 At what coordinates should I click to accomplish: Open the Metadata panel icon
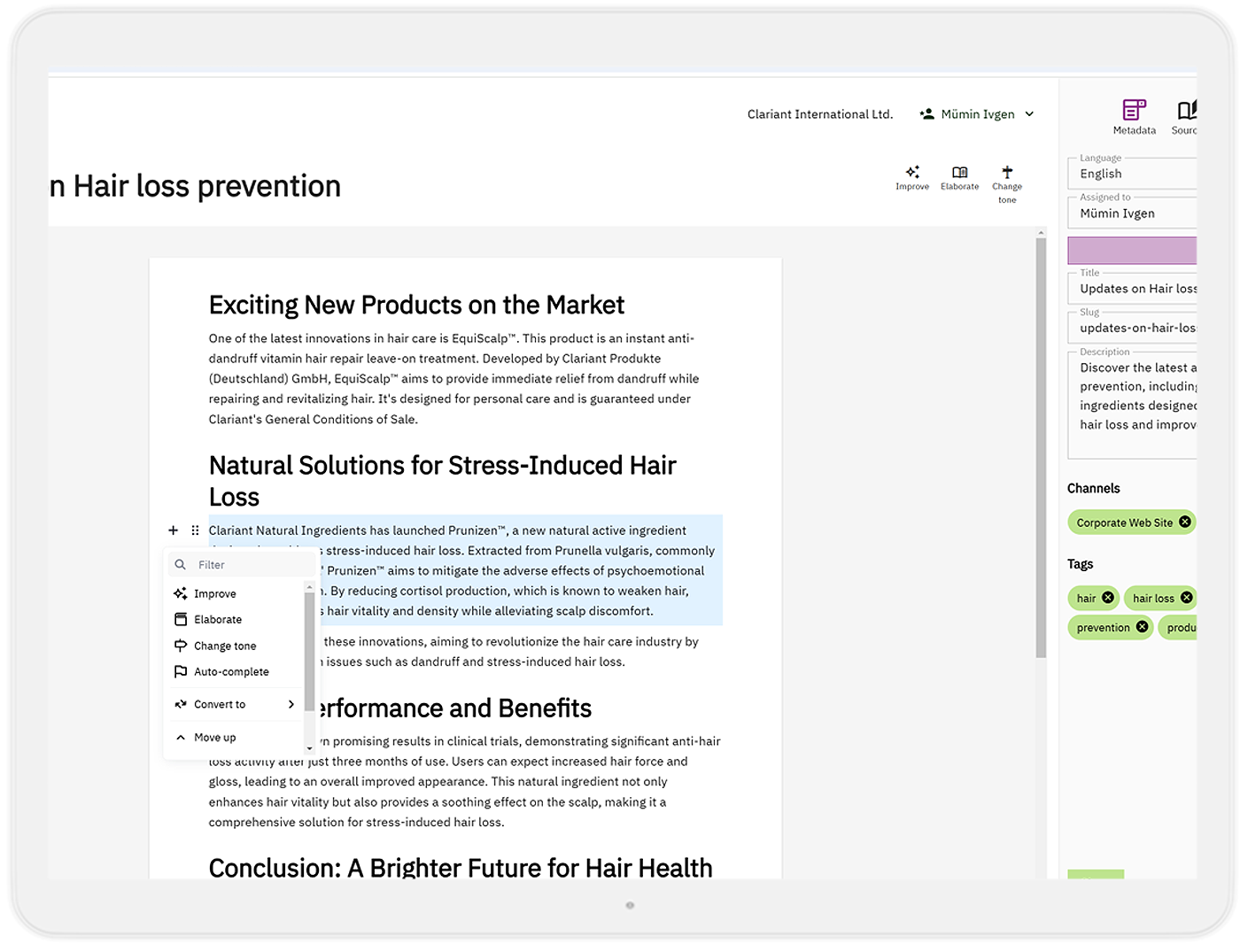point(1134,110)
